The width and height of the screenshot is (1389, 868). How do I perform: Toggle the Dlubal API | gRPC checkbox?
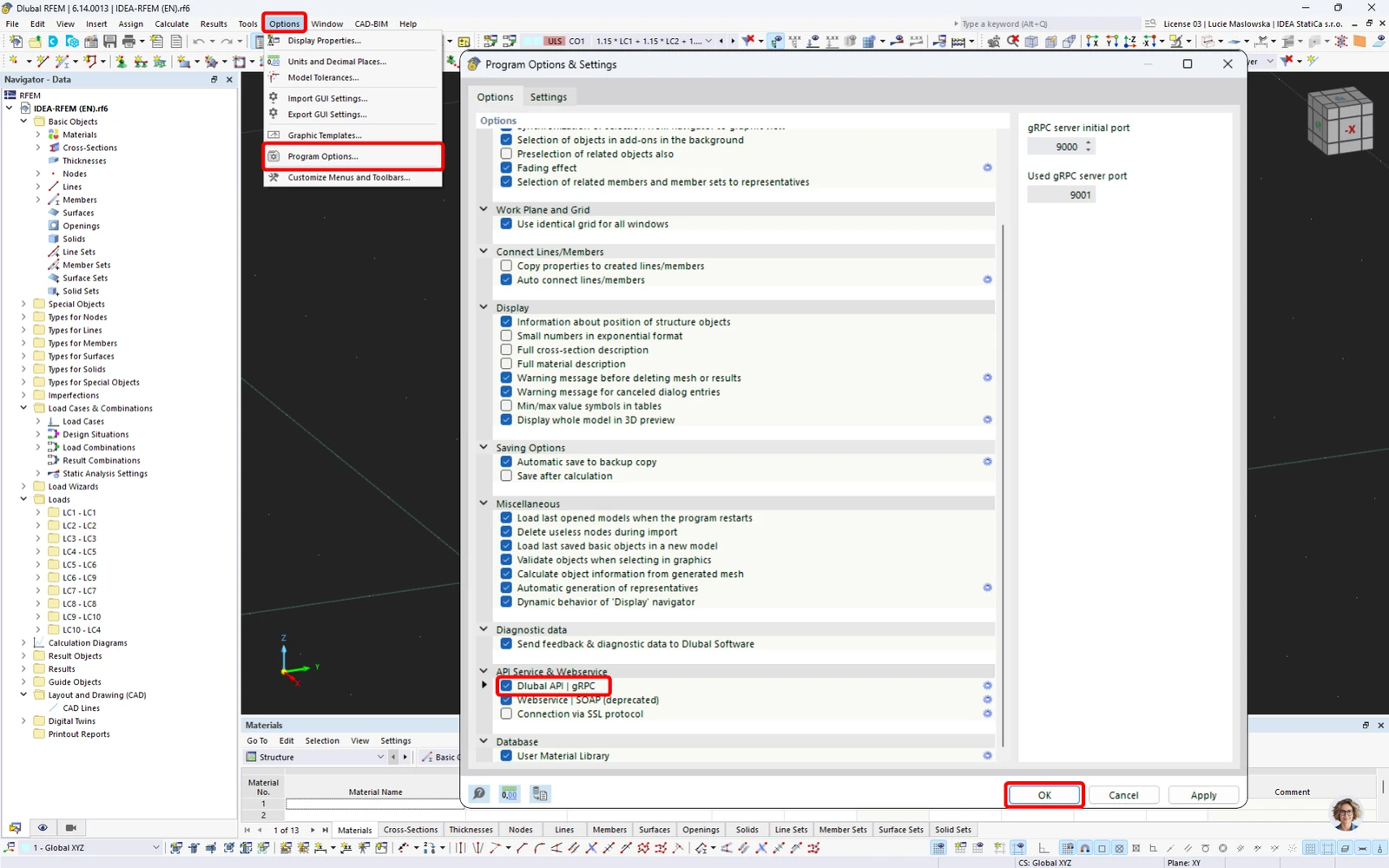[x=506, y=686]
